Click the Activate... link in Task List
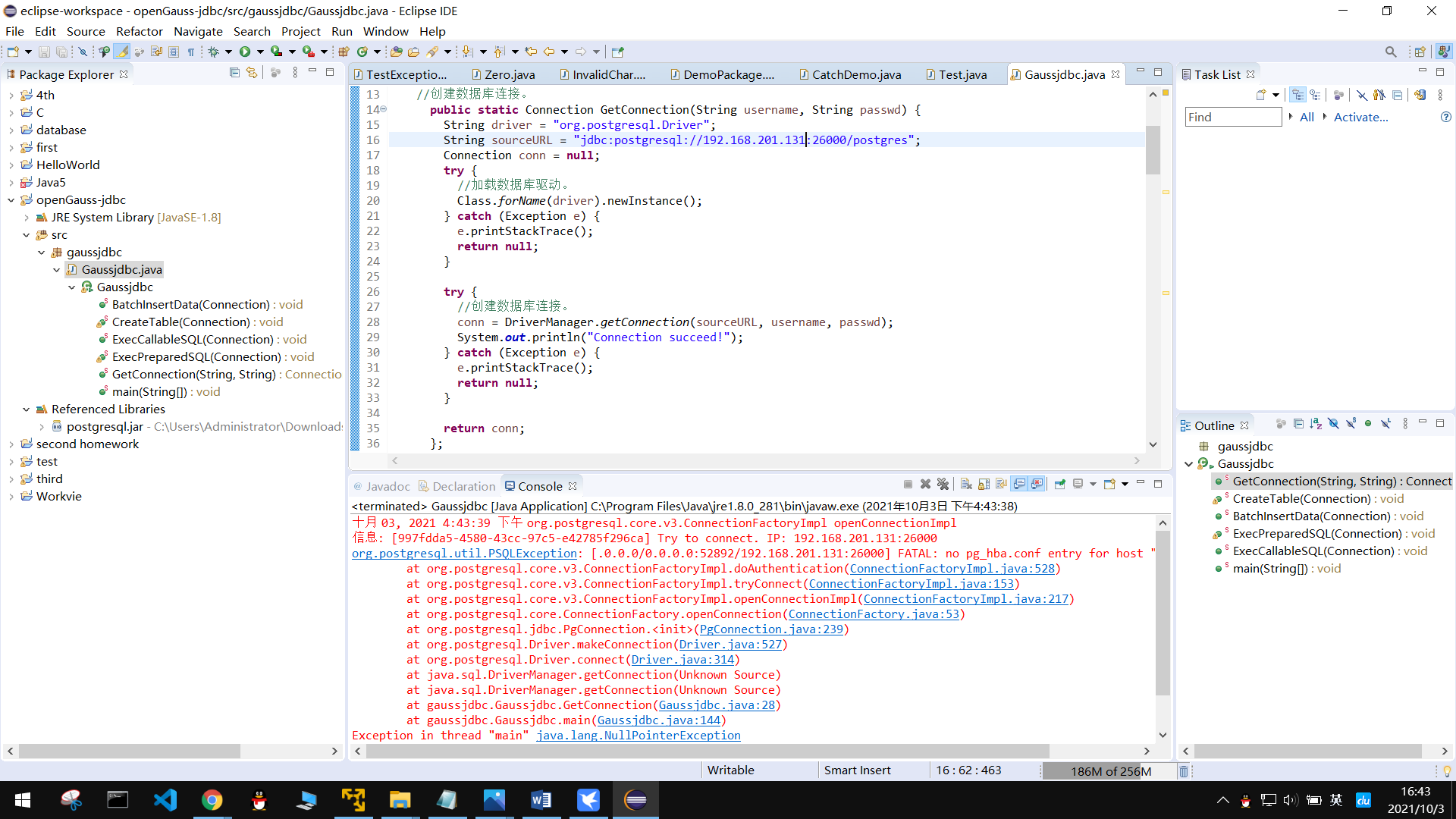The image size is (1456, 819). pos(1360,117)
